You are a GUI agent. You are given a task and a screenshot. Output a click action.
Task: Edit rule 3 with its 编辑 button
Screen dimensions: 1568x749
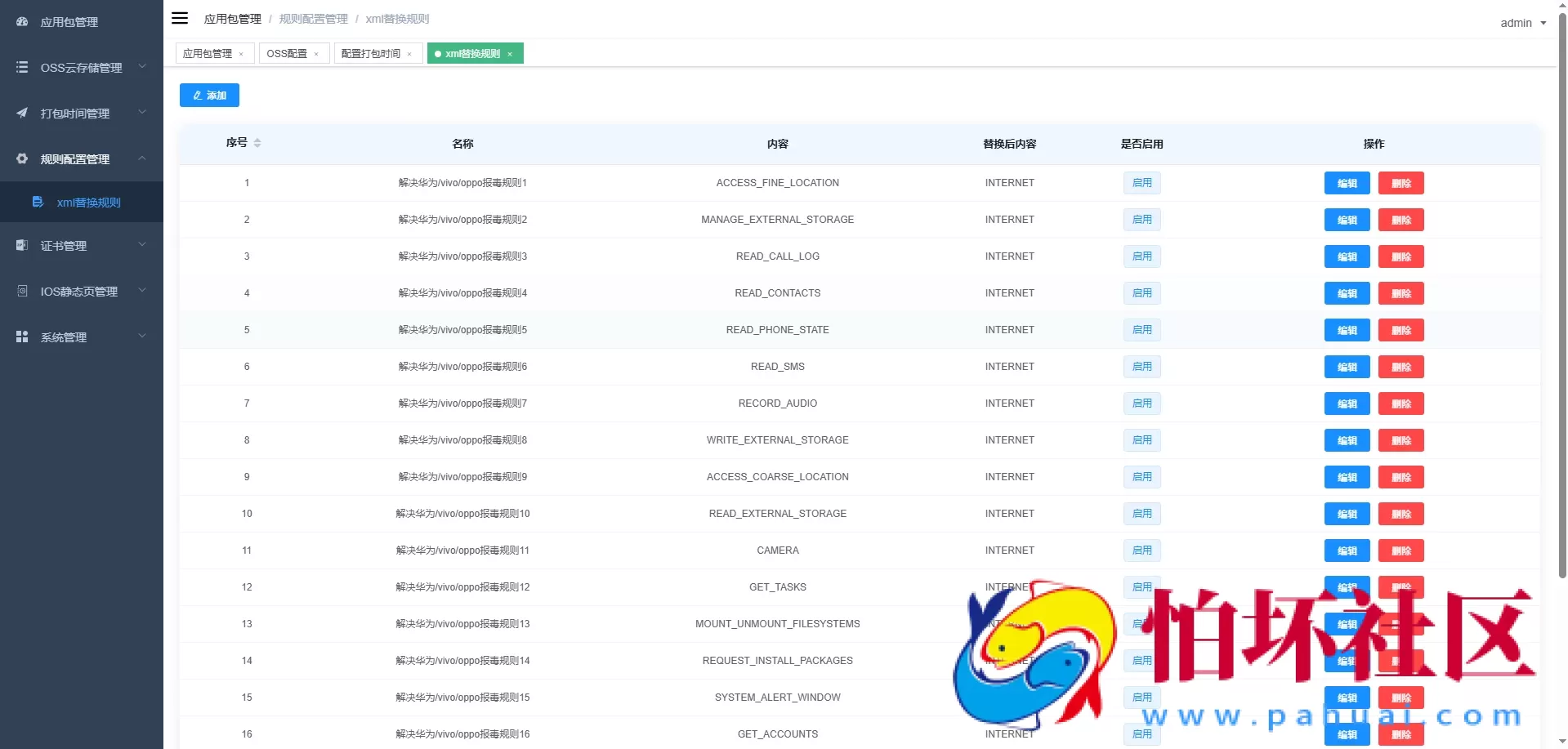[1347, 256]
